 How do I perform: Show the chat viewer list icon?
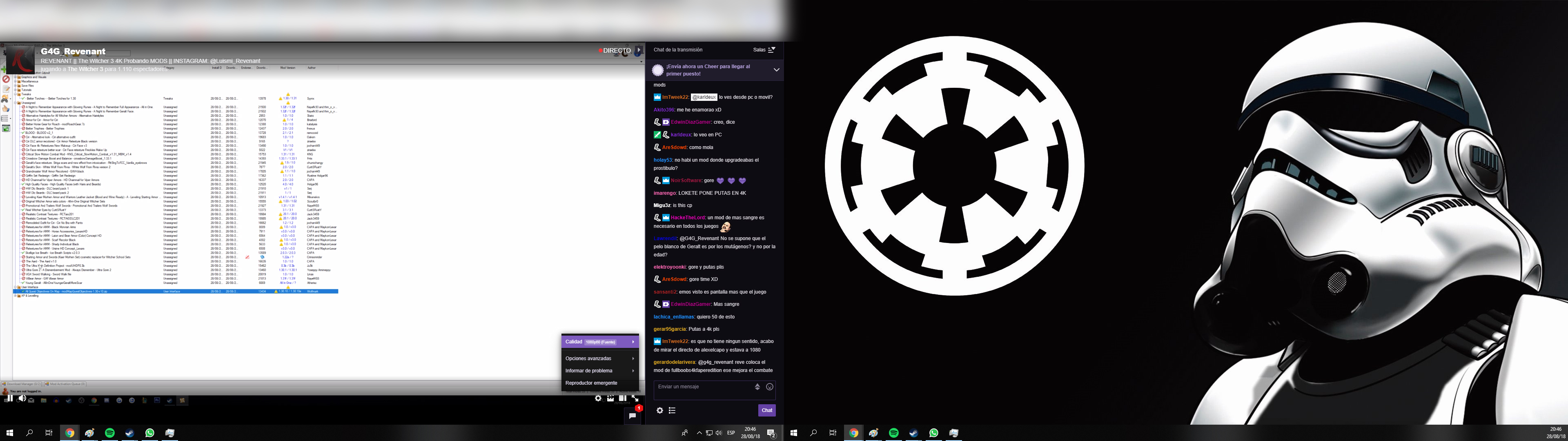click(x=672, y=410)
